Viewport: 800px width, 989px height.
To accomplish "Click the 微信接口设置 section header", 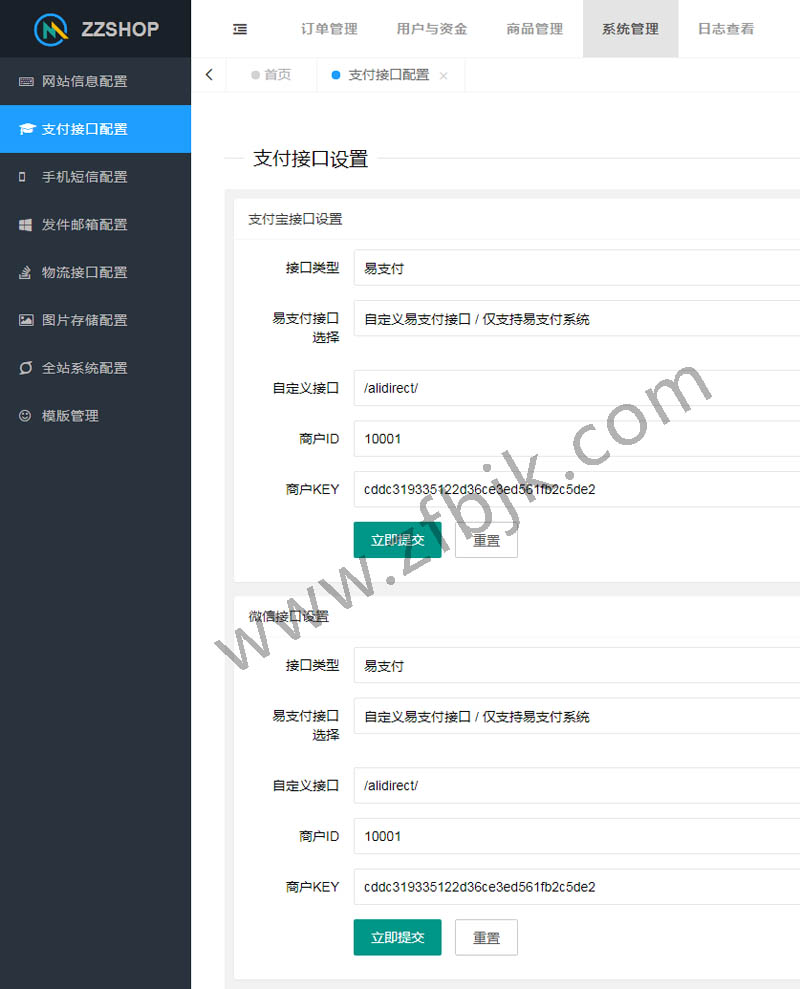I will [288, 616].
